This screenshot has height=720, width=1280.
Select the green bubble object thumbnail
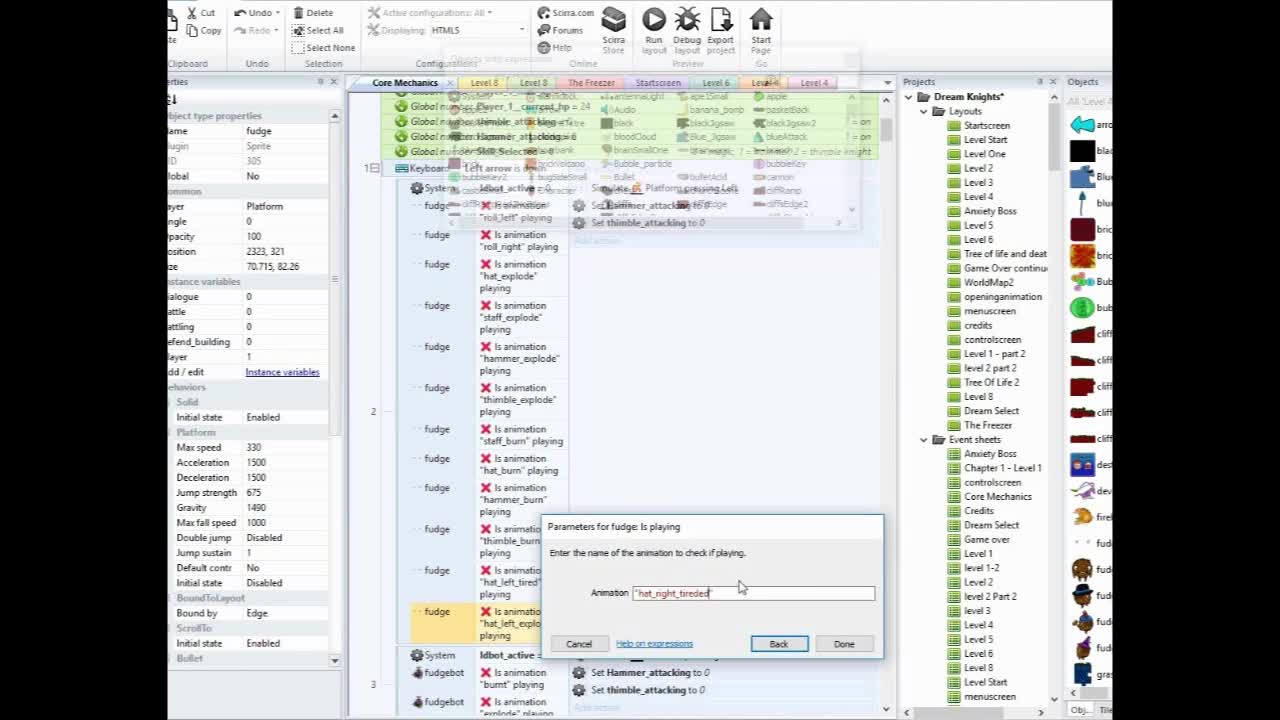click(1082, 308)
